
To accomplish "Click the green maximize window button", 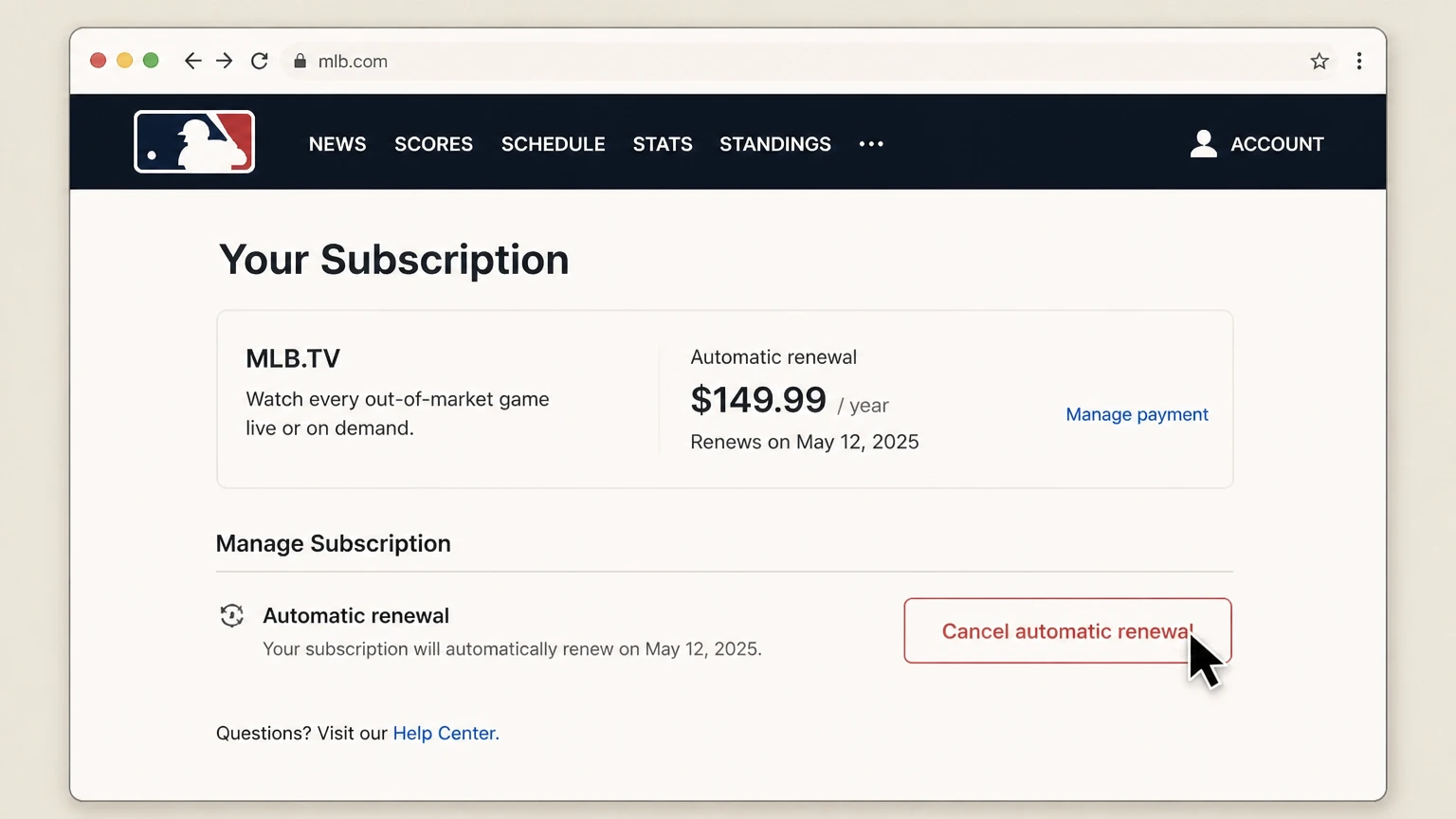I will 151,61.
